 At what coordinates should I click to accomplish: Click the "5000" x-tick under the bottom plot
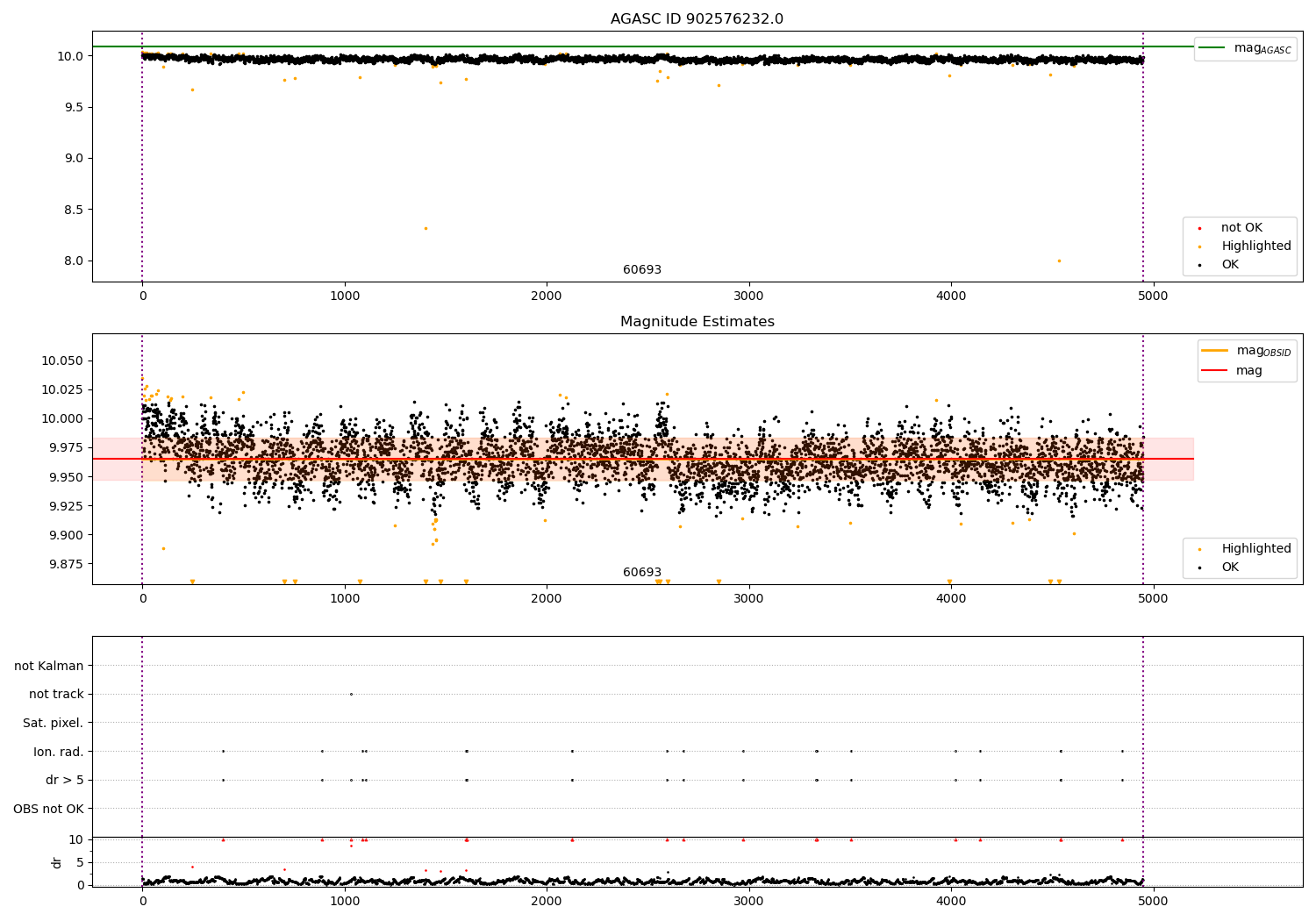1153,902
